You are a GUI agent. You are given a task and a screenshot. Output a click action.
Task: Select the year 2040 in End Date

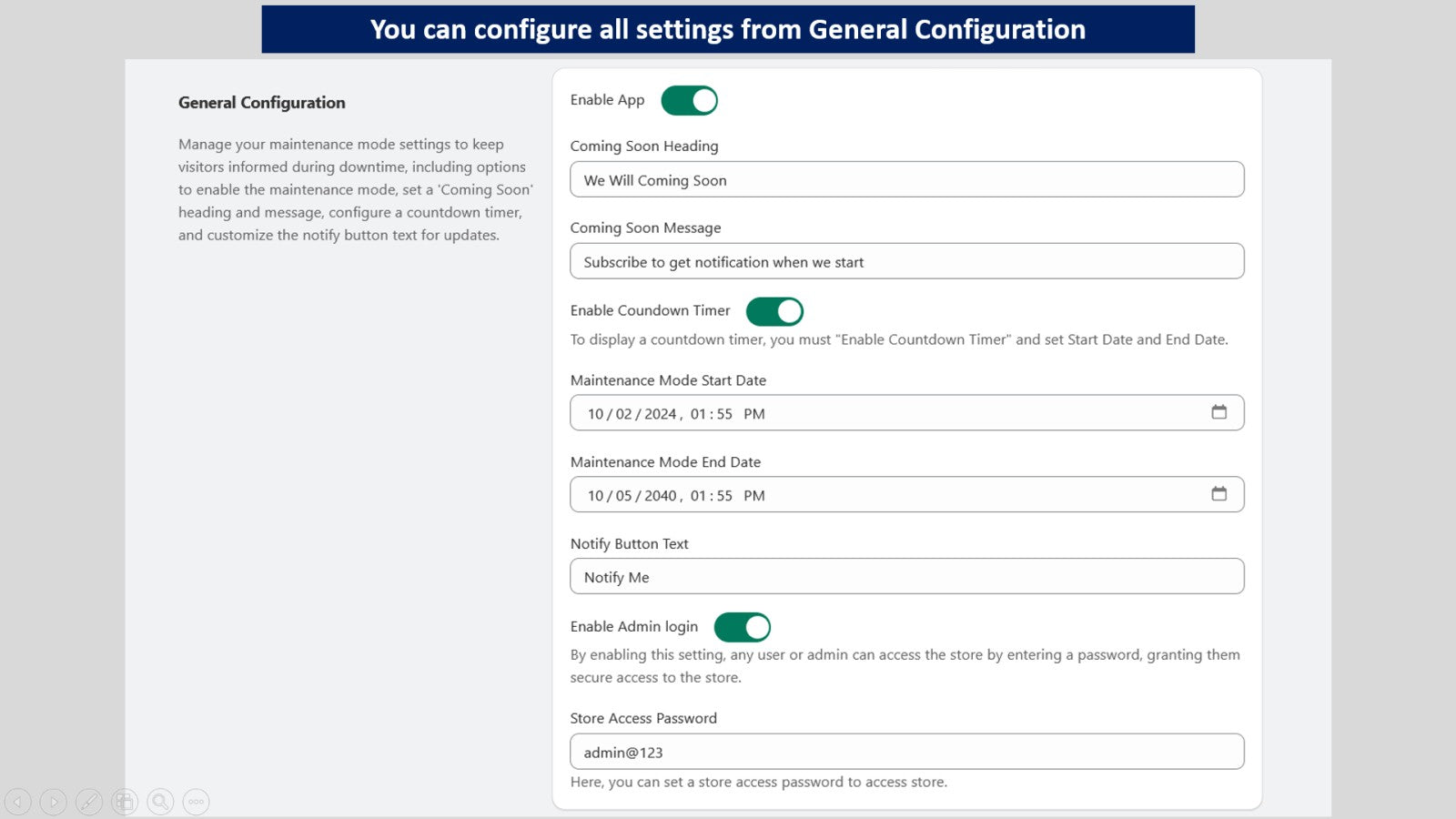click(661, 496)
